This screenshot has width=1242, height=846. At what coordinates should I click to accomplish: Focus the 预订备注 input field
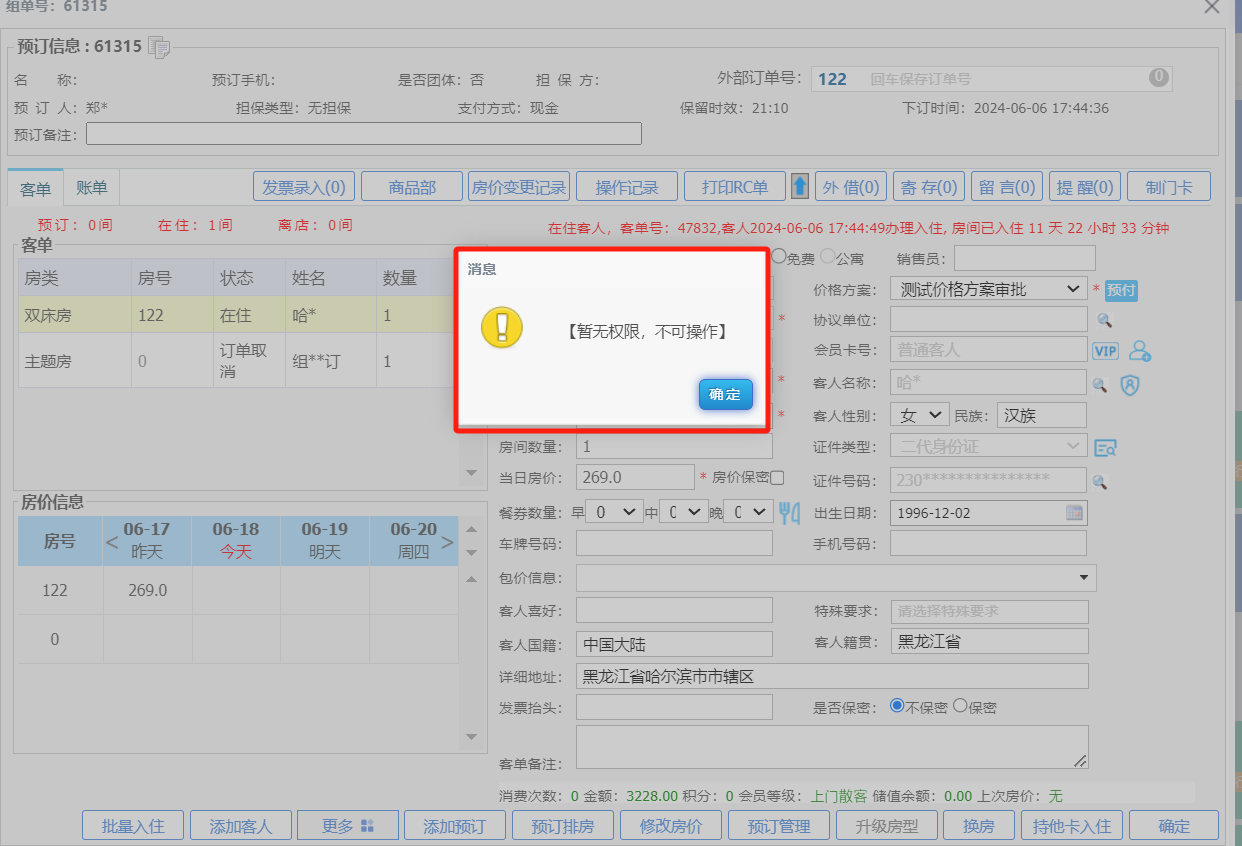364,133
